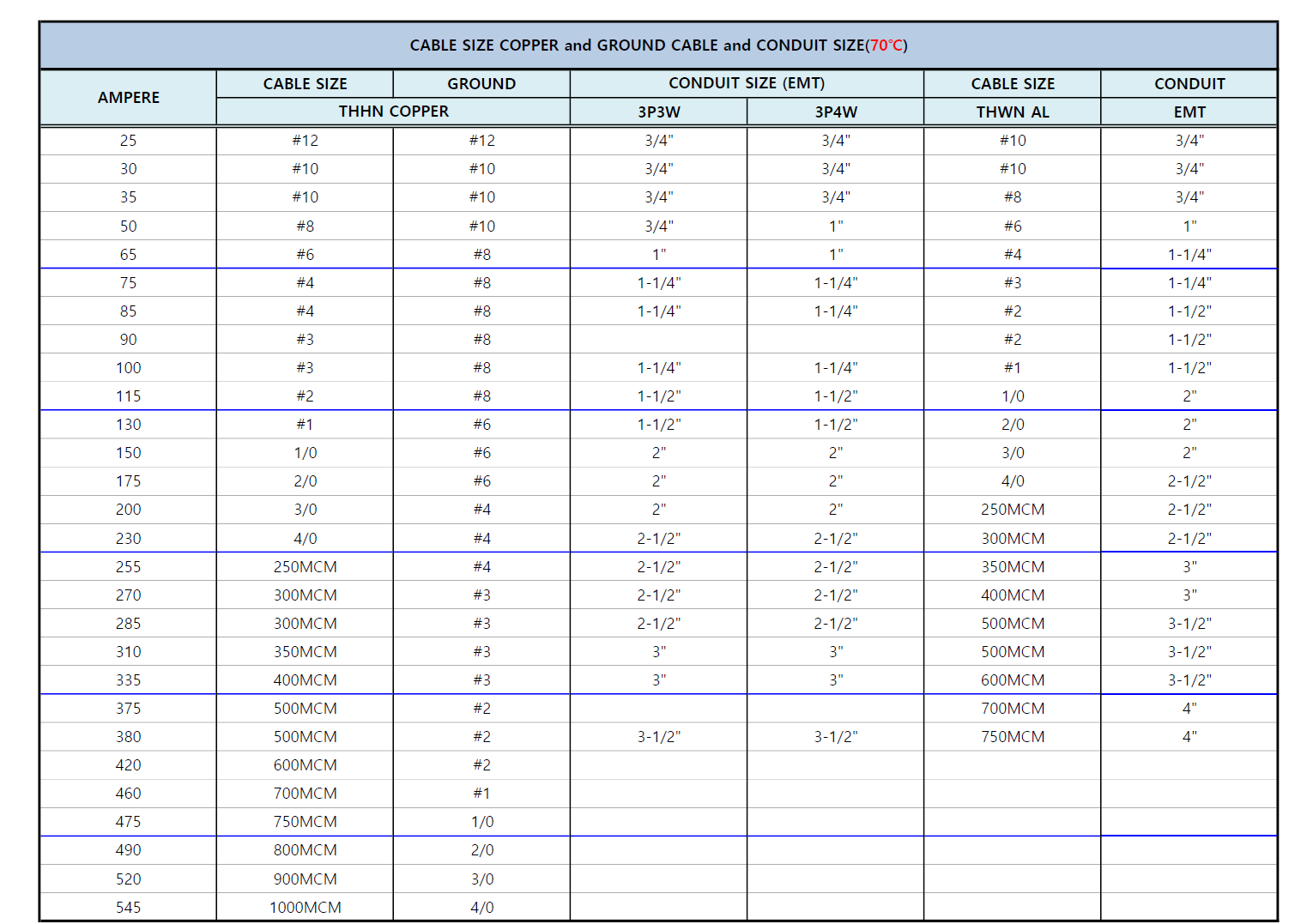Select copper cable size 1000MCM
The image size is (1307, 924).
click(x=306, y=908)
